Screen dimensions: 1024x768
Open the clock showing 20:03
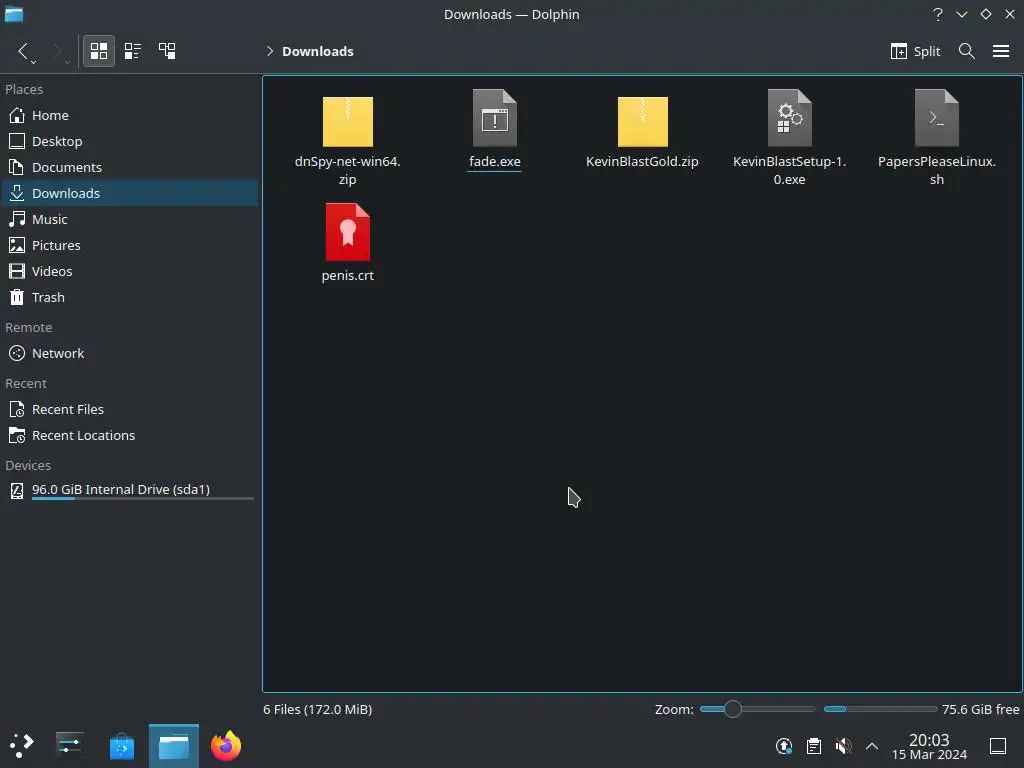(x=929, y=746)
